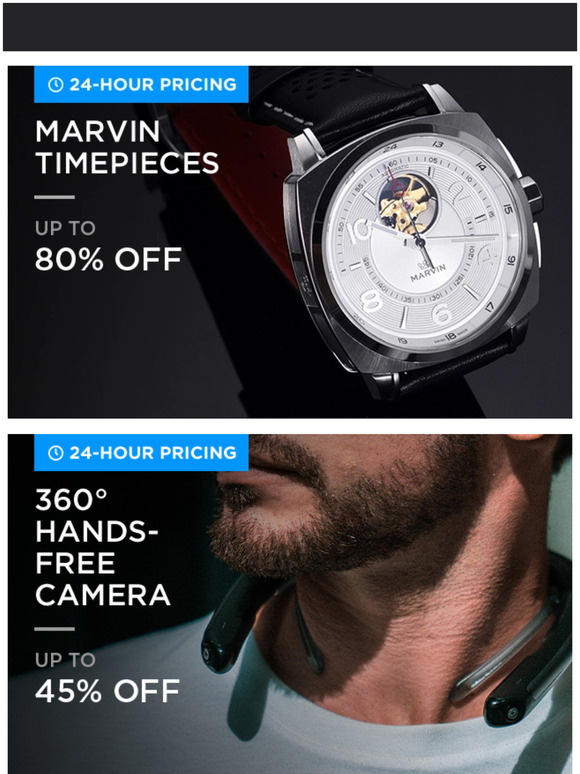580x774 pixels.
Task: Click the right neckband camera lens
Action: pos(513,713)
